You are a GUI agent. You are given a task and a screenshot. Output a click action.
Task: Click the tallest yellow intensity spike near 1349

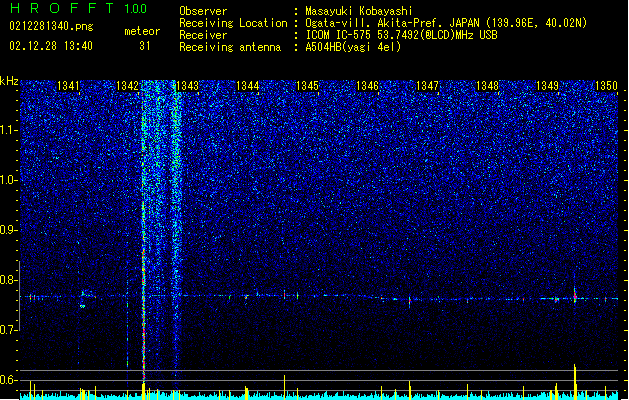575,381
